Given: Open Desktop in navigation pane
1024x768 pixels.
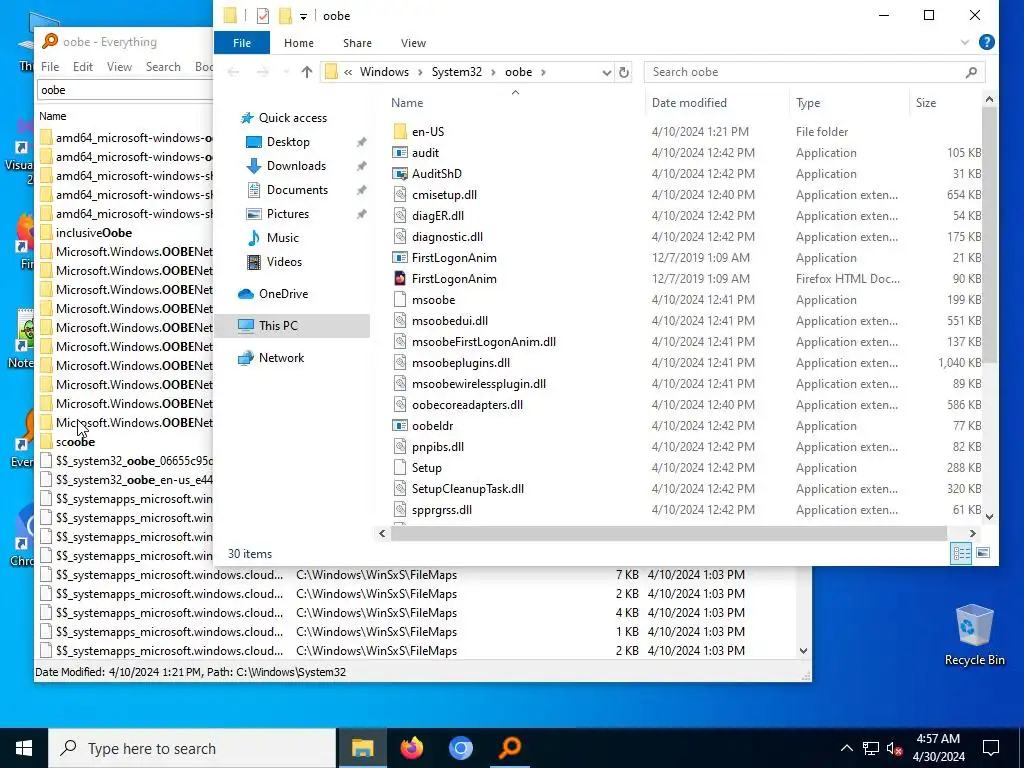Looking at the screenshot, I should (x=288, y=142).
